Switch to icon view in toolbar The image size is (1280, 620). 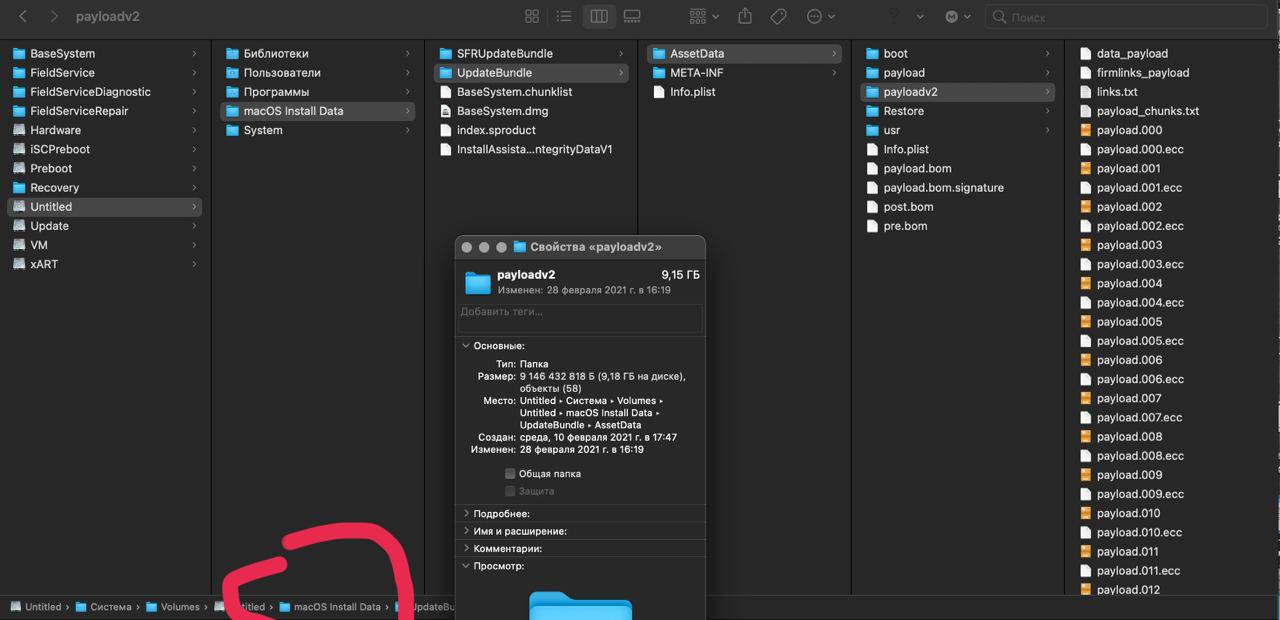click(x=532, y=17)
